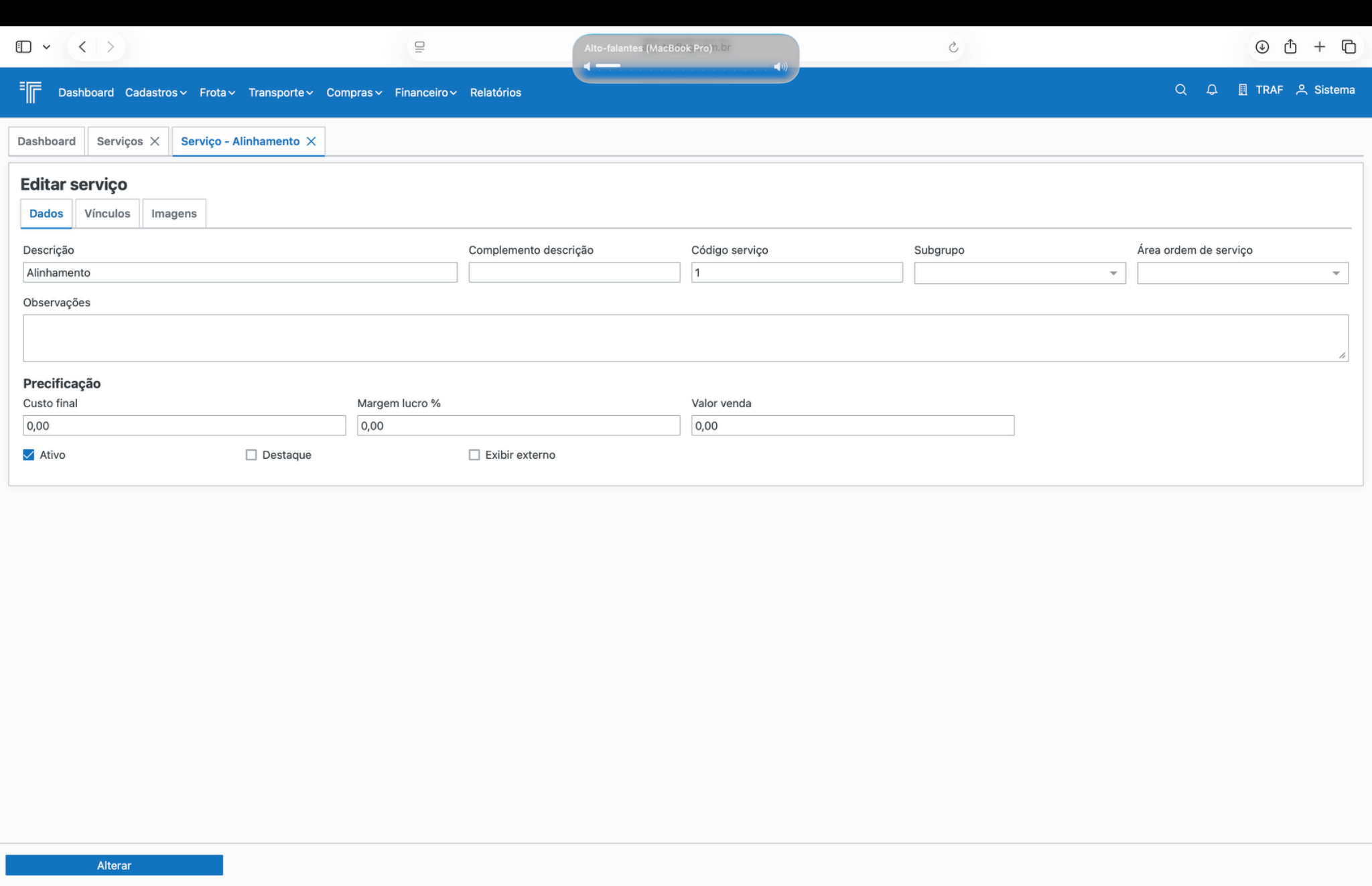1372x886 pixels.
Task: Enable the Destaque checkbox
Action: click(251, 455)
